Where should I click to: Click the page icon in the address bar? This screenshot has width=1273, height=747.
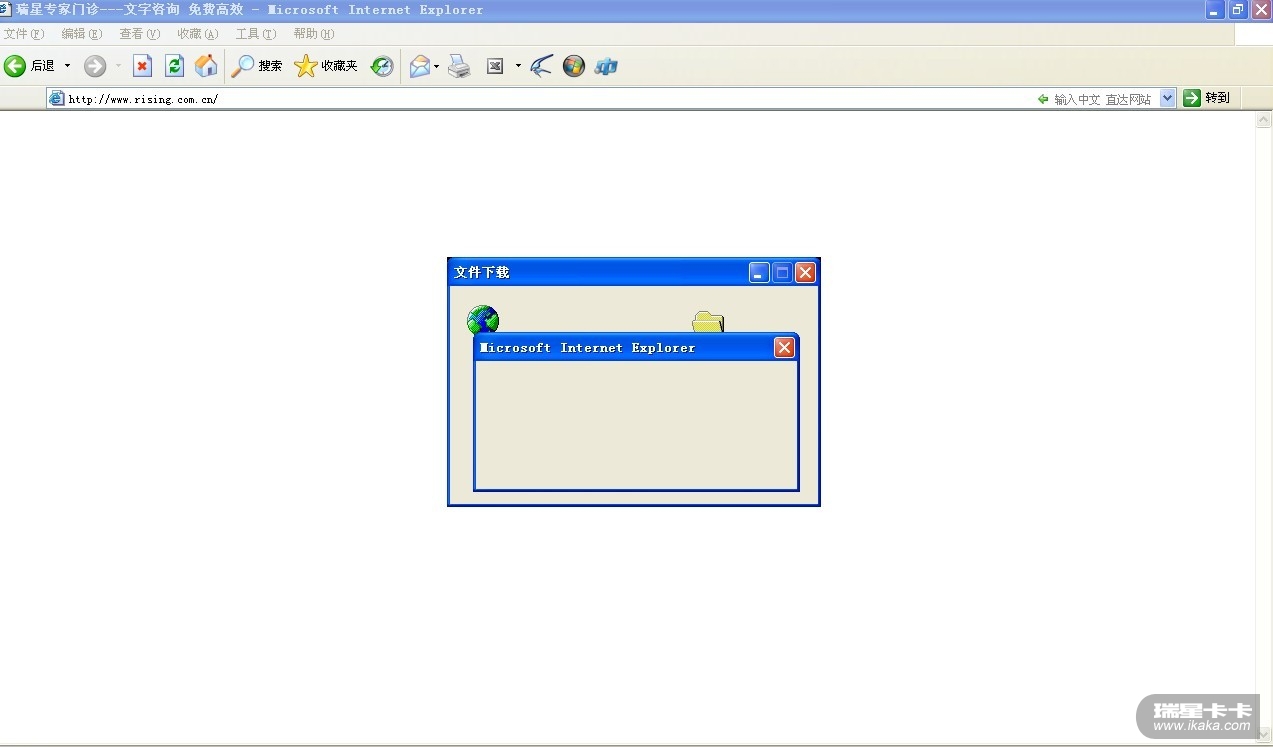[57, 98]
